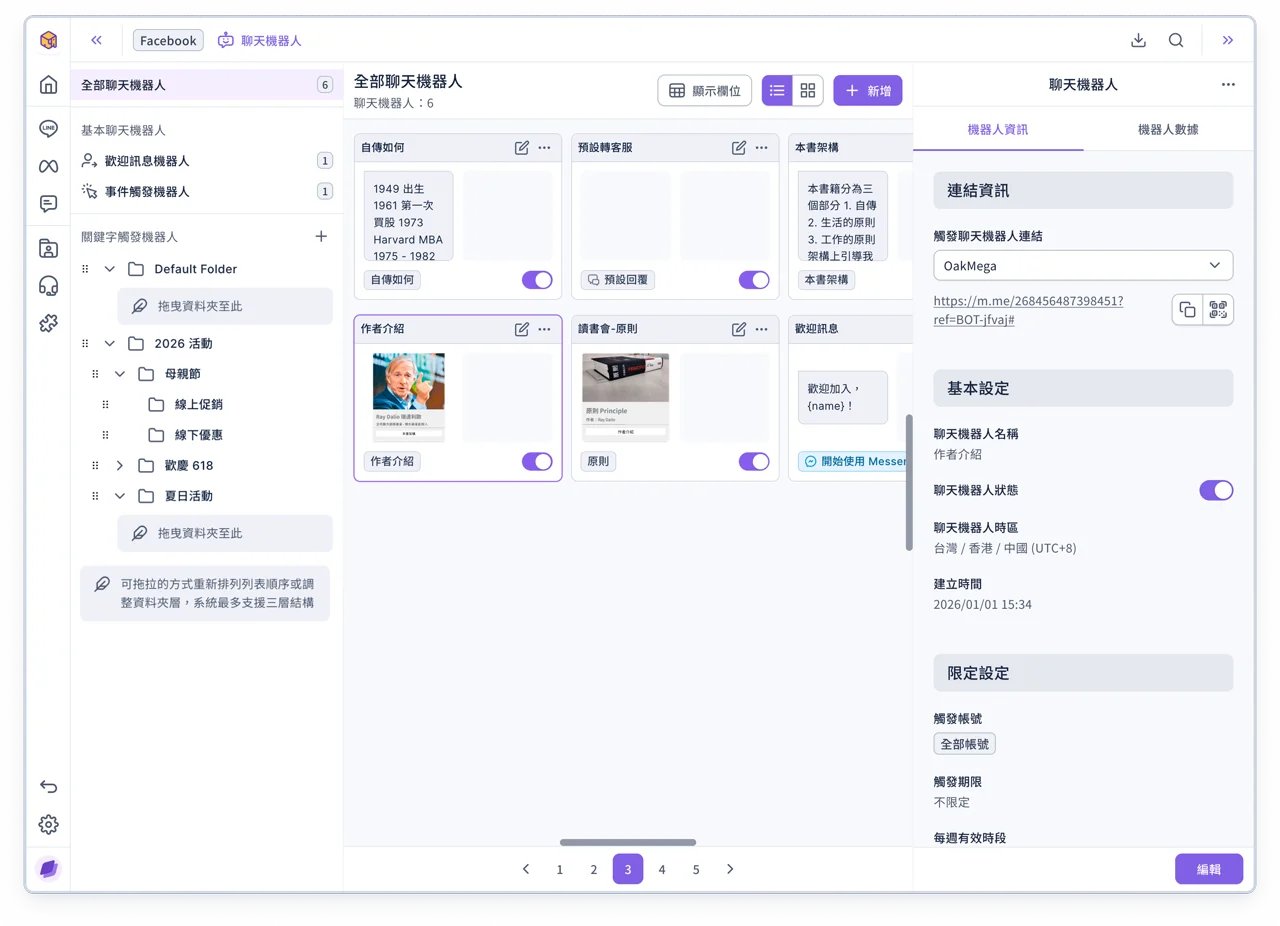Screen dimensions: 1280x926
Task: Click the 編輯 button
Action: pos(1209,869)
